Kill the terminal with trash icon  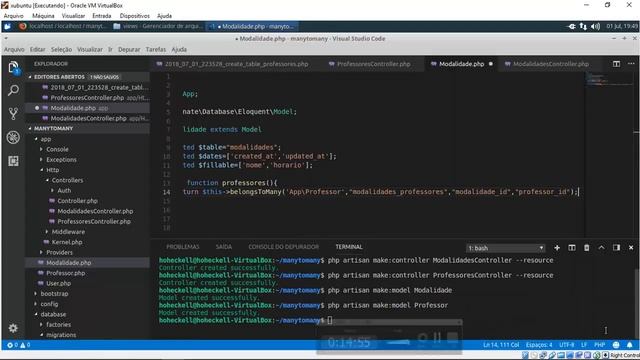click(x=587, y=248)
